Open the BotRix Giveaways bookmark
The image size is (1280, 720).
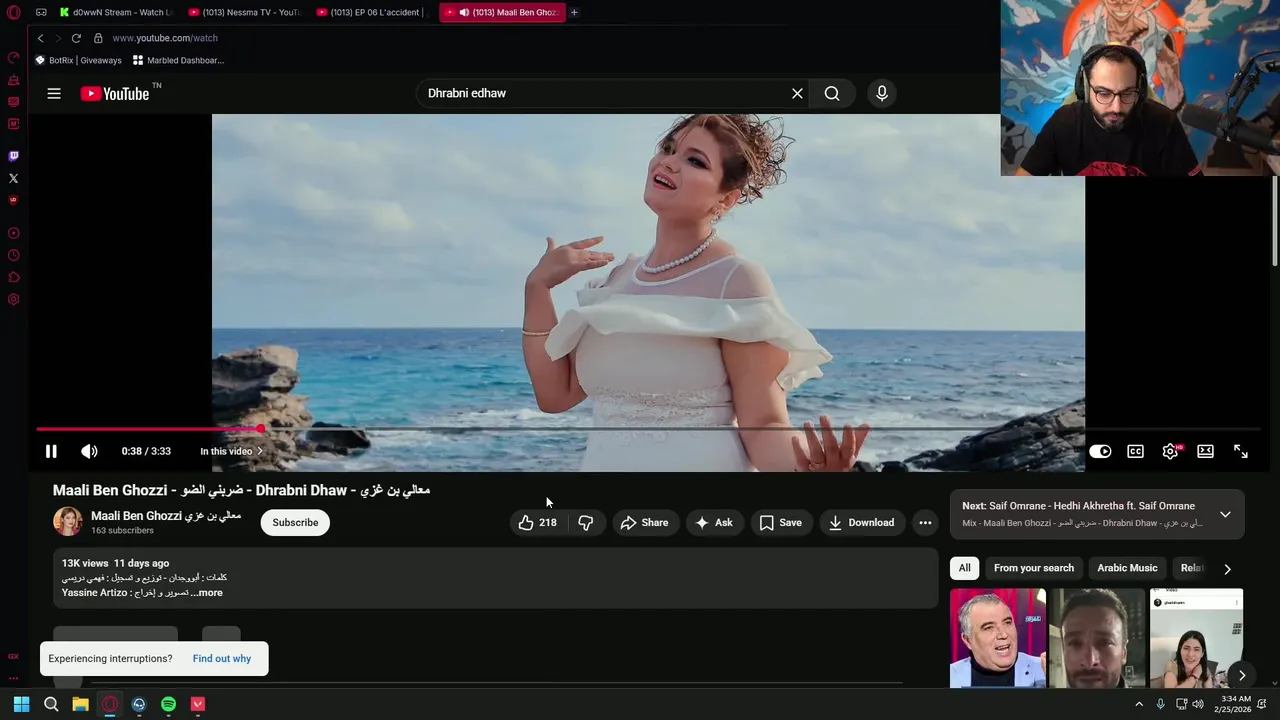point(78,60)
